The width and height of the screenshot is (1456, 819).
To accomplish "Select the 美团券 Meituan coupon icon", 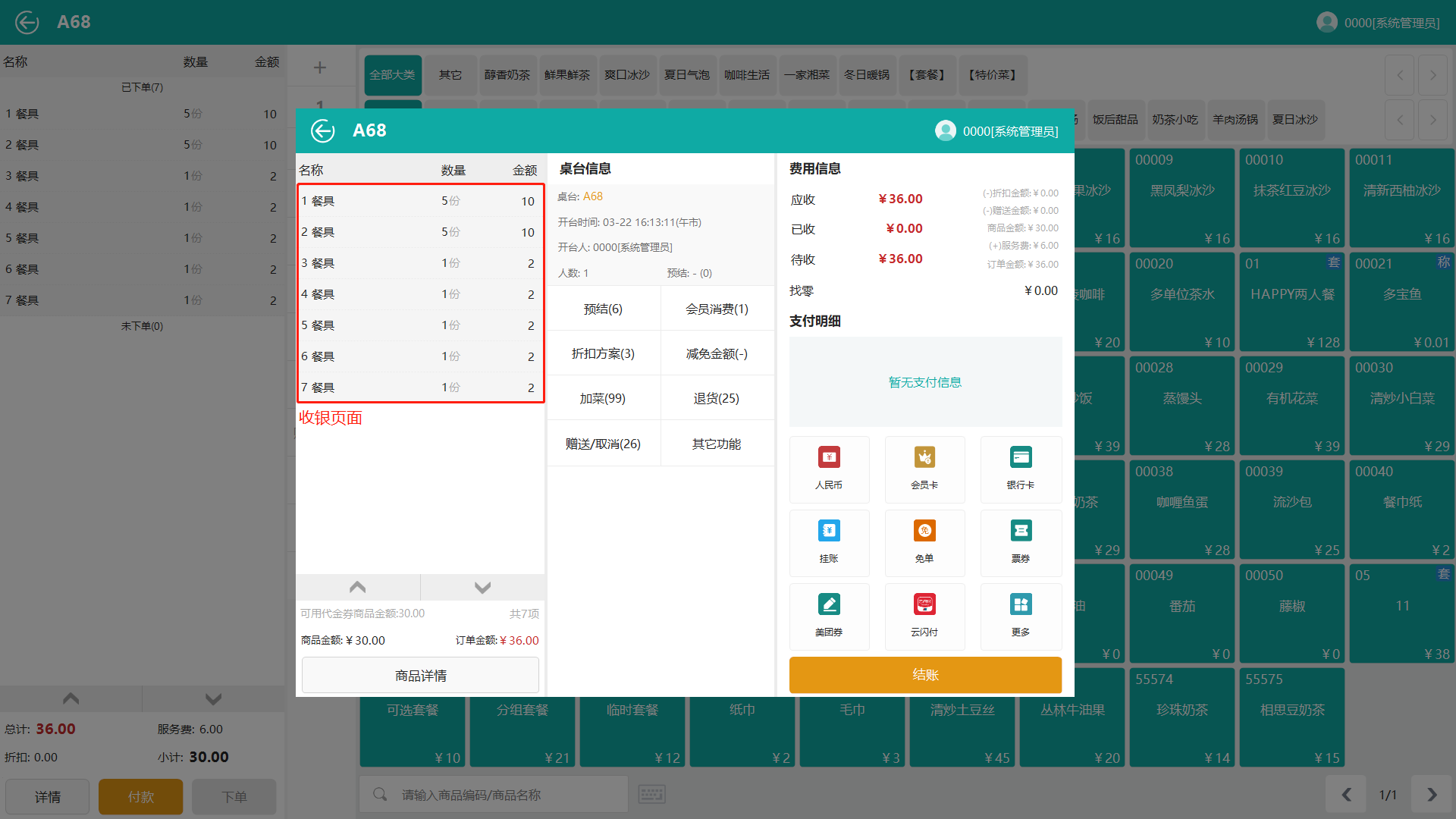I will click(x=829, y=616).
